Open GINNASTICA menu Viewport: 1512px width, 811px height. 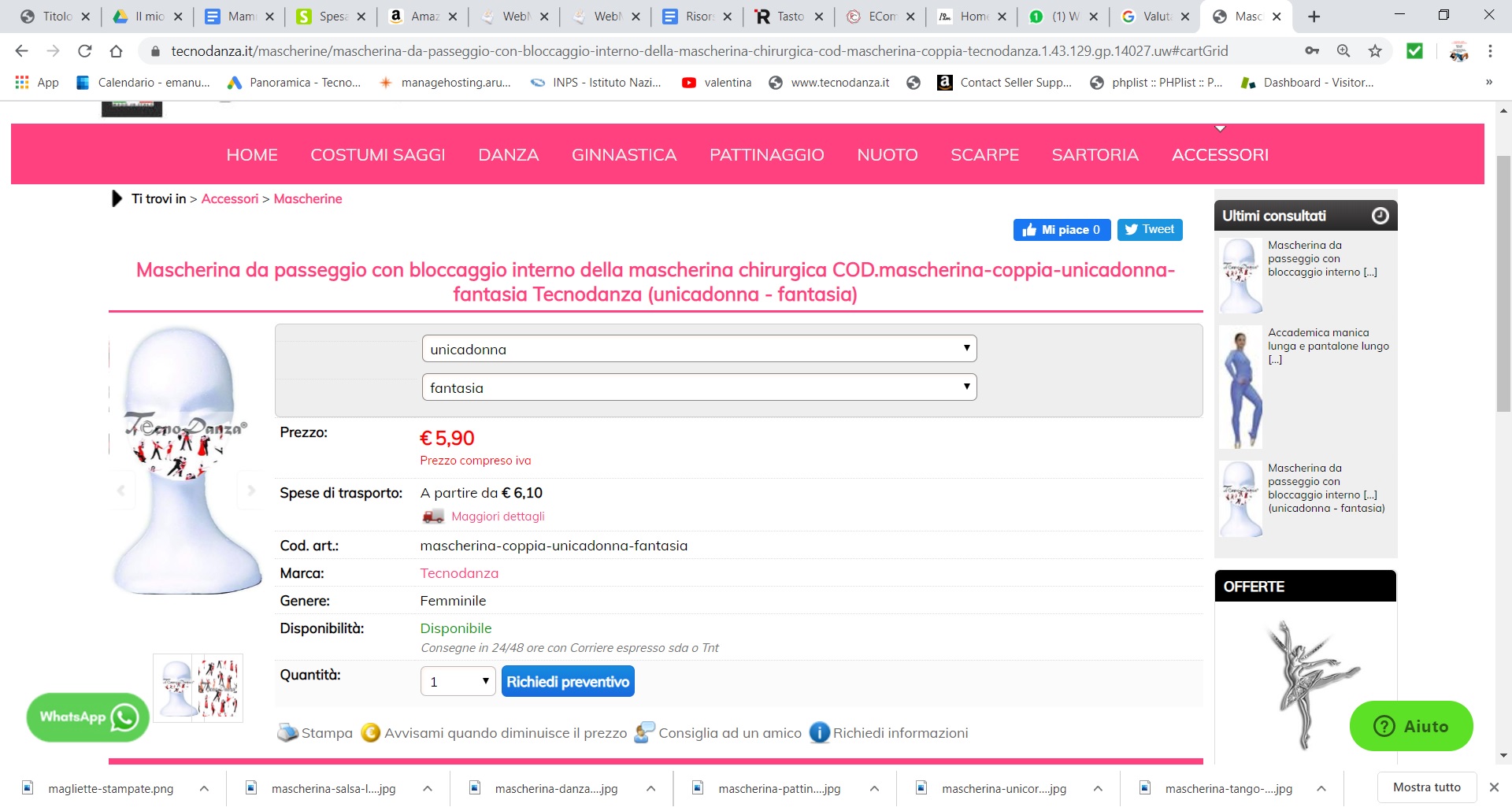click(x=624, y=155)
